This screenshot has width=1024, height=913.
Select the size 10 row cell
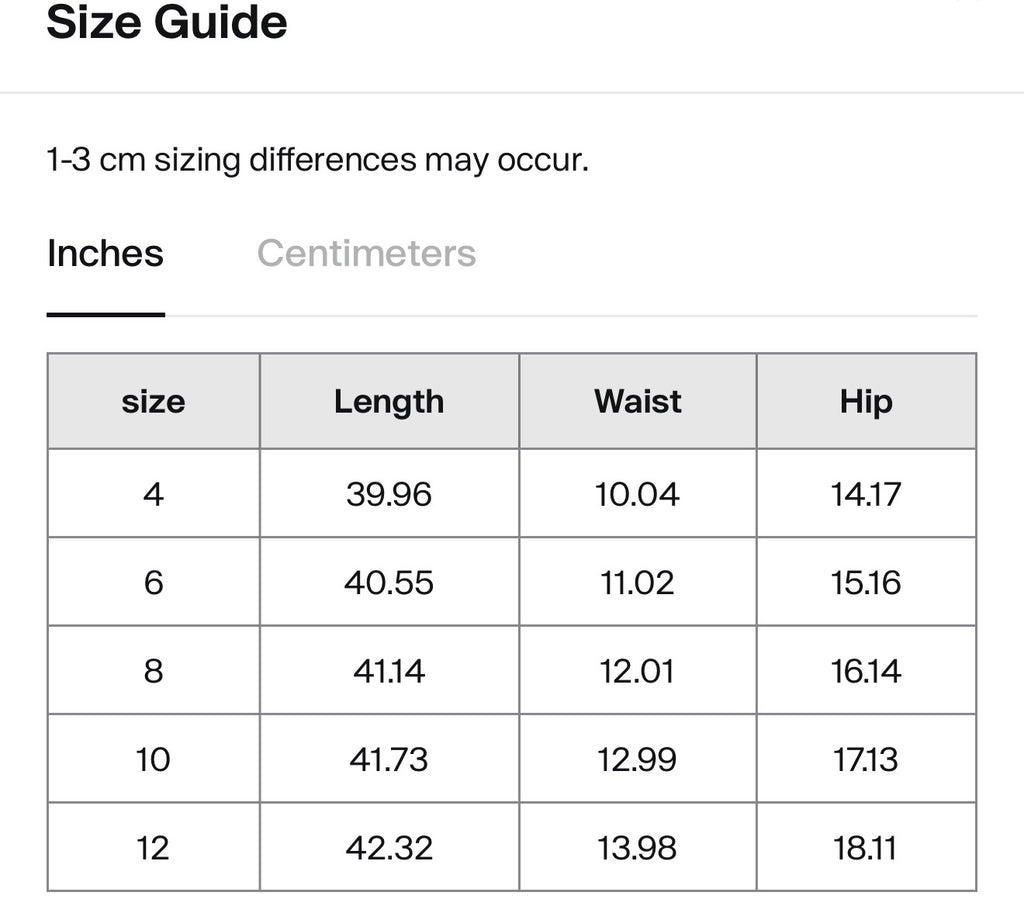(153, 759)
